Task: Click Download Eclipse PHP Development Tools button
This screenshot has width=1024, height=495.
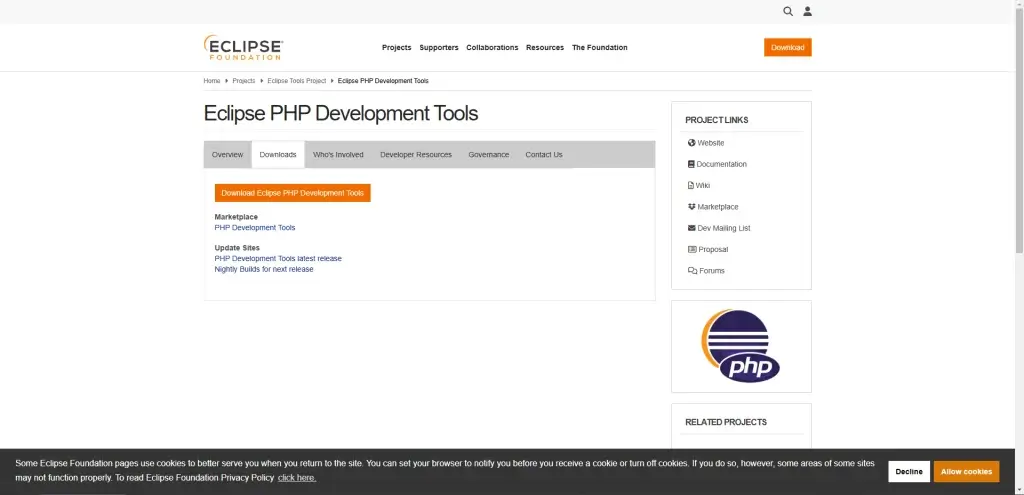Action: coord(293,193)
